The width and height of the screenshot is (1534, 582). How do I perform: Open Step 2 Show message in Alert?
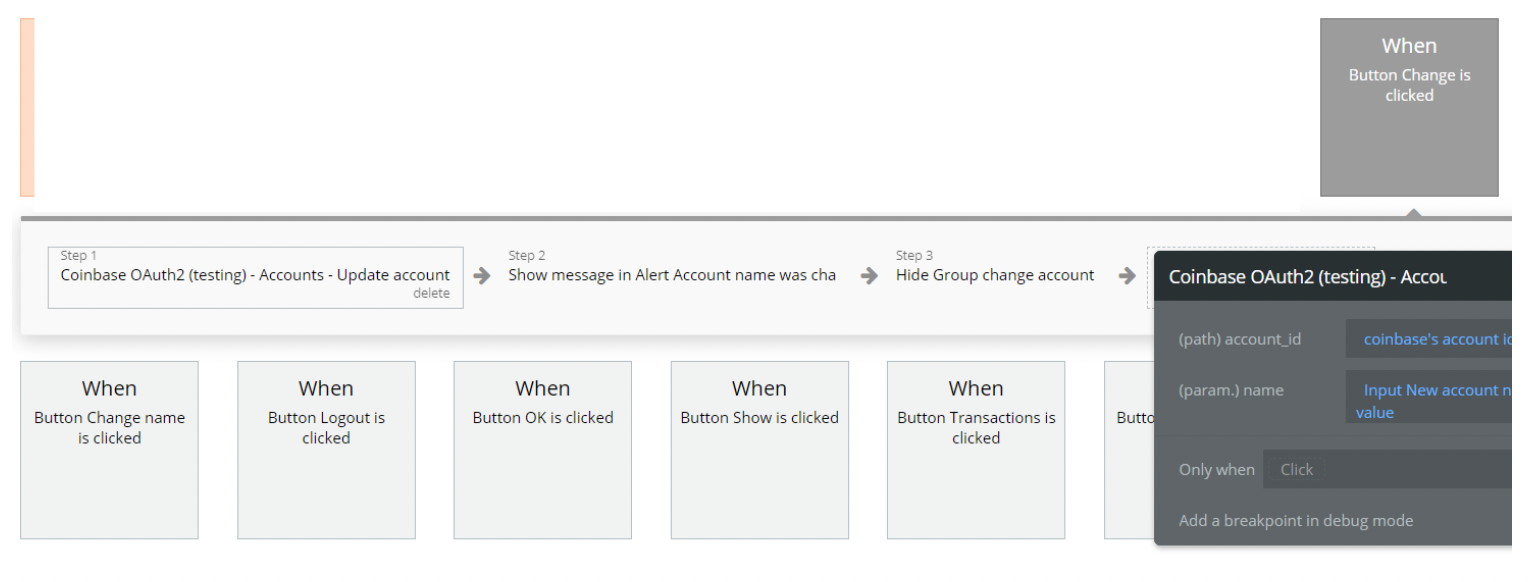[x=671, y=275]
